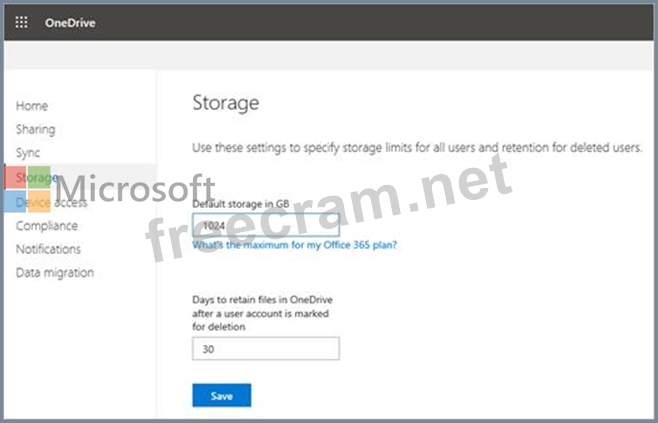Select Sync in the left navigation
The image size is (658, 423).
28,153
